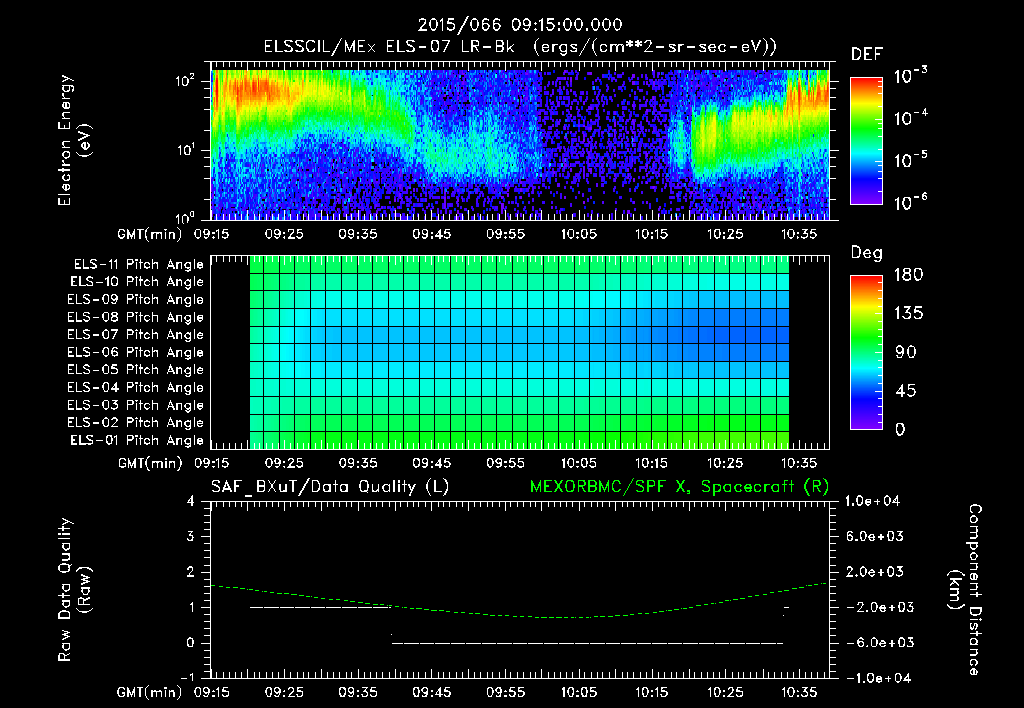
Task: Click the 45 label on Deg scale
Action: (905, 391)
